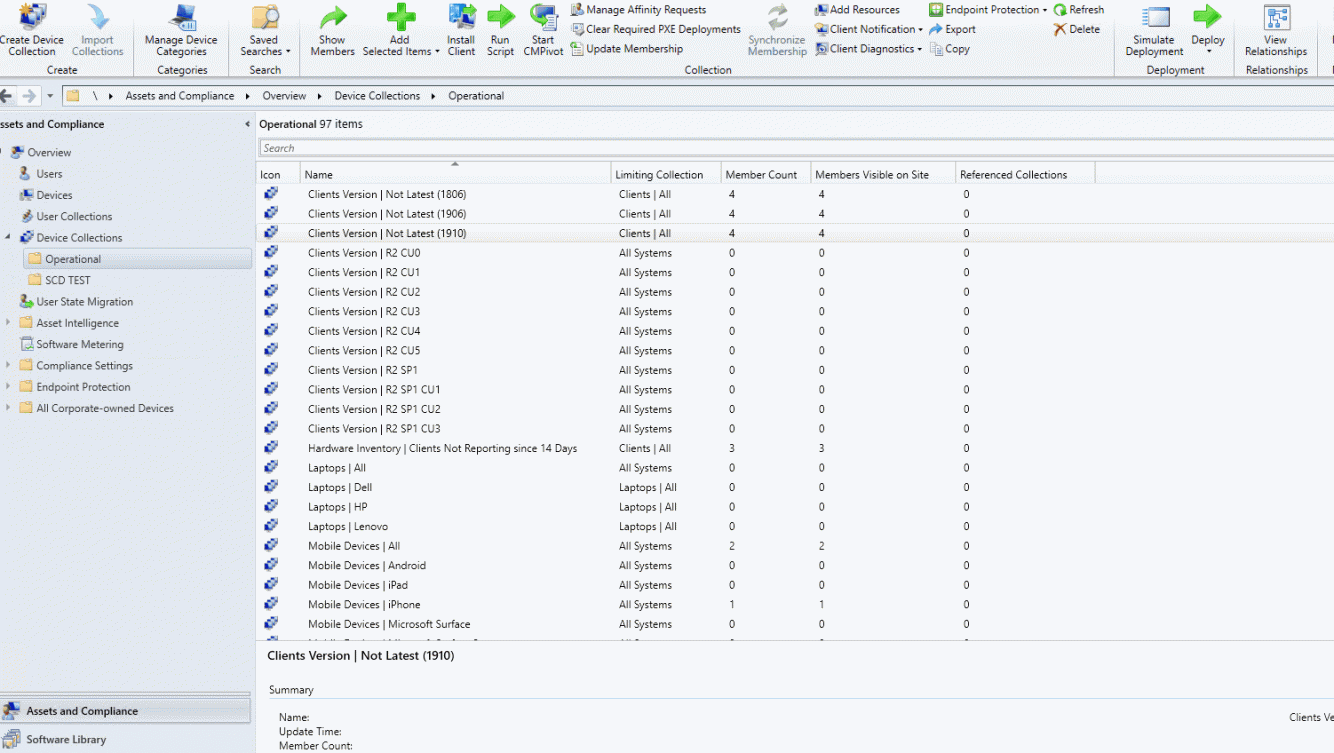
Task: Refresh the collection list
Action: coord(1079,9)
